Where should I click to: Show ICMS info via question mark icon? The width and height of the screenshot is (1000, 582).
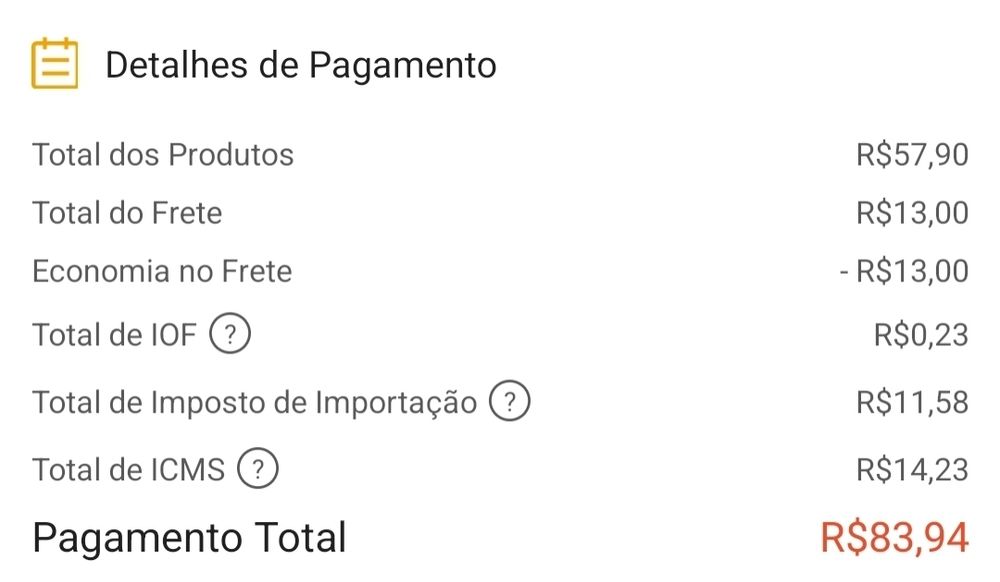pyautogui.click(x=258, y=469)
